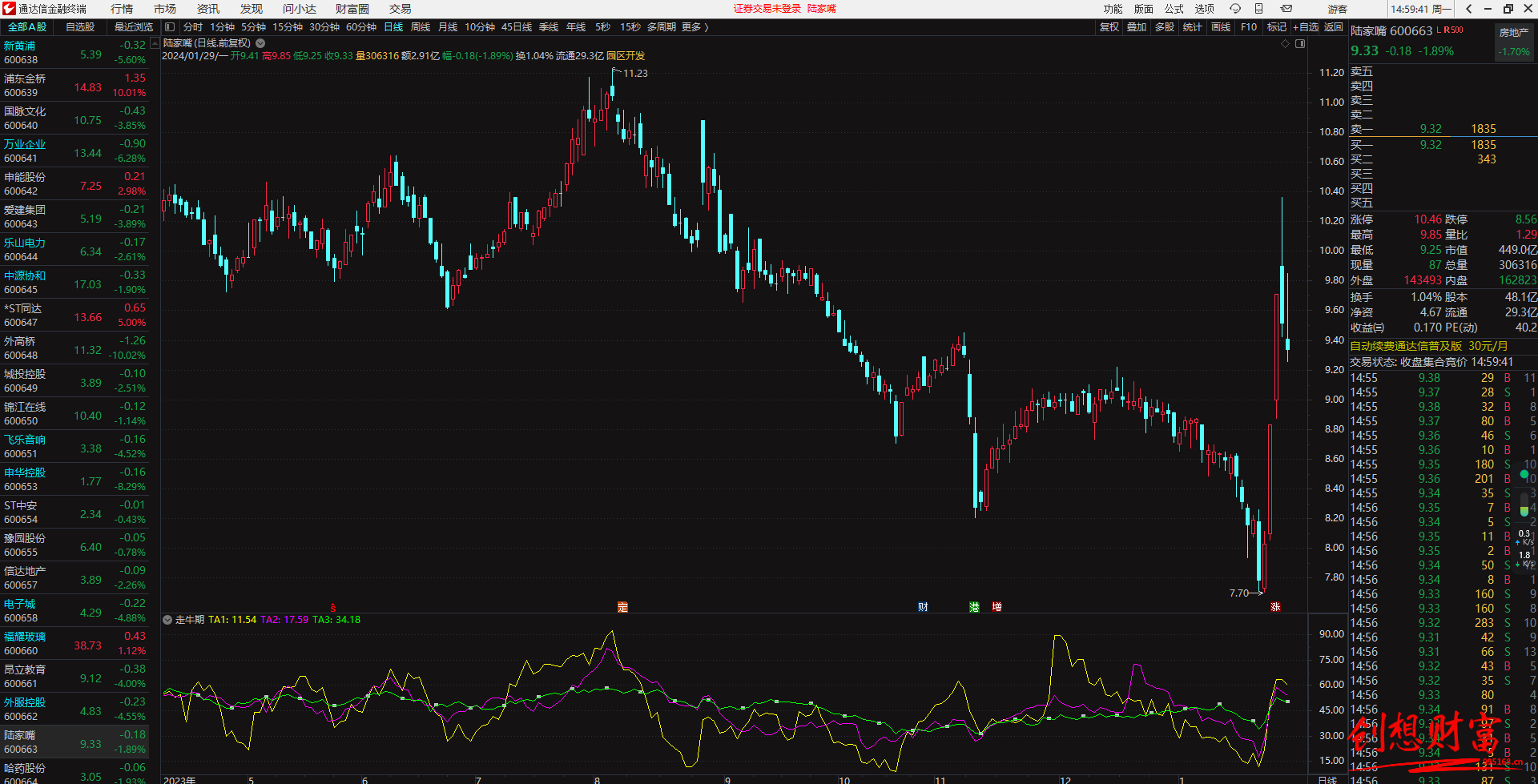
Task: Click the 张 event marker on chart
Action: point(1275,607)
